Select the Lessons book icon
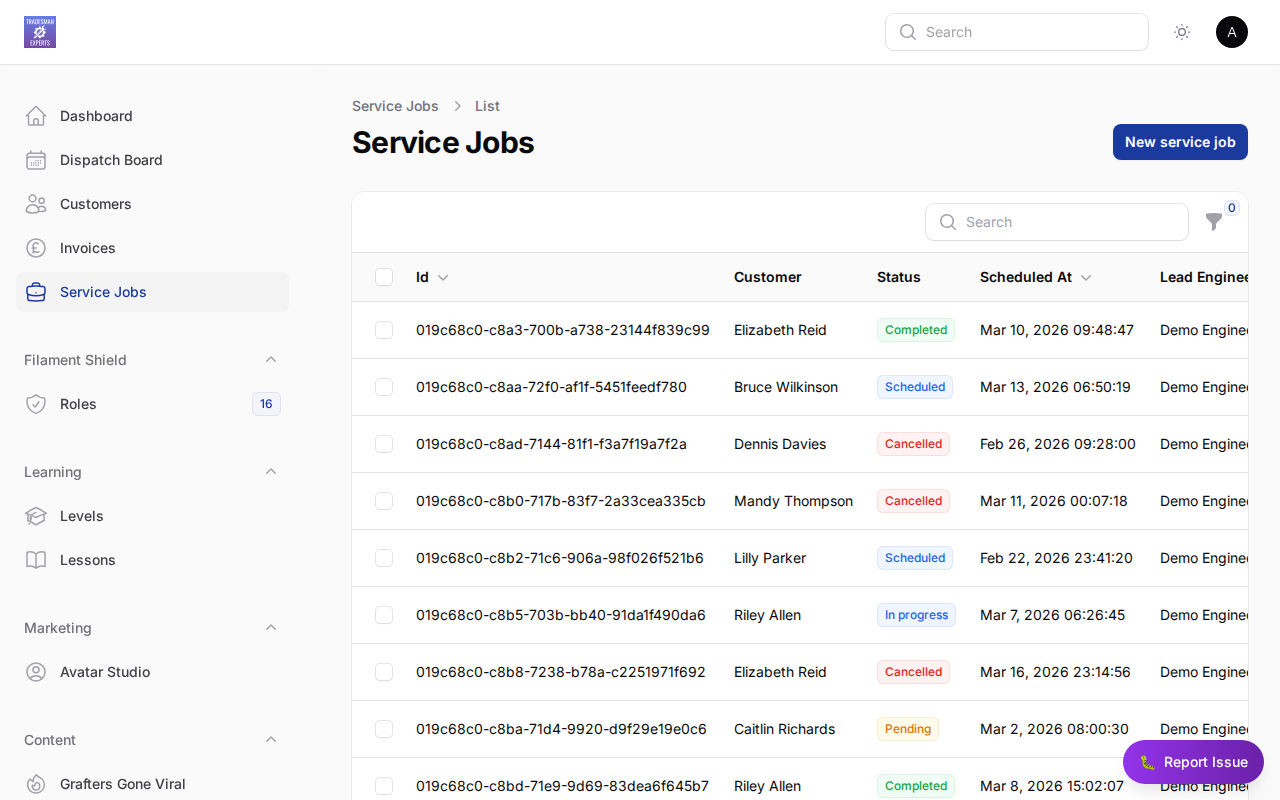The height and width of the screenshot is (800, 1280). pos(36,560)
